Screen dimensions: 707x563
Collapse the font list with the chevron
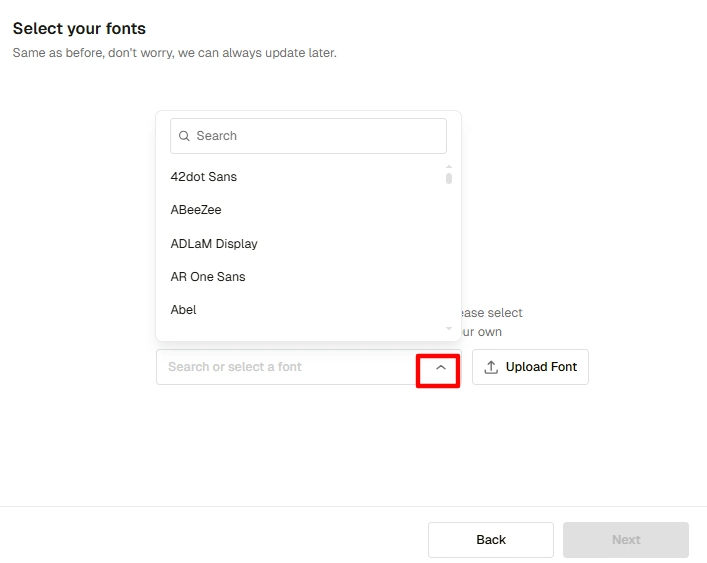(440, 367)
